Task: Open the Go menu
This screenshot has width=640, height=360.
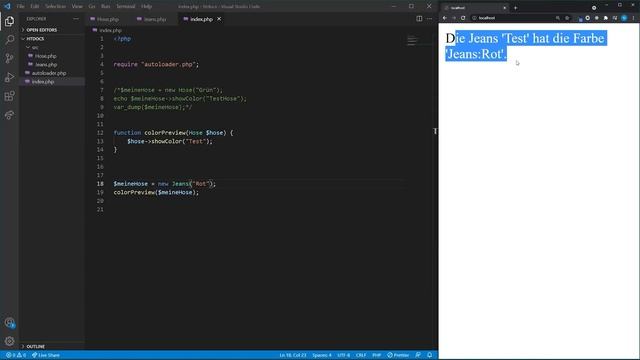Action: pos(92,7)
